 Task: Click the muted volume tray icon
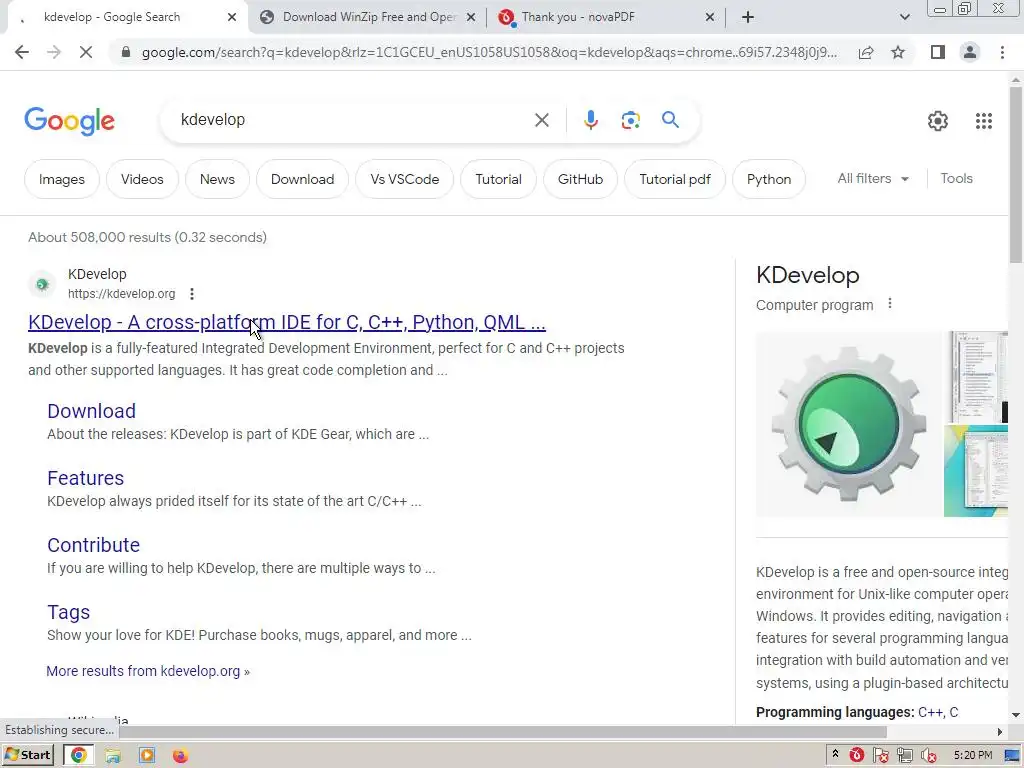pos(928,756)
